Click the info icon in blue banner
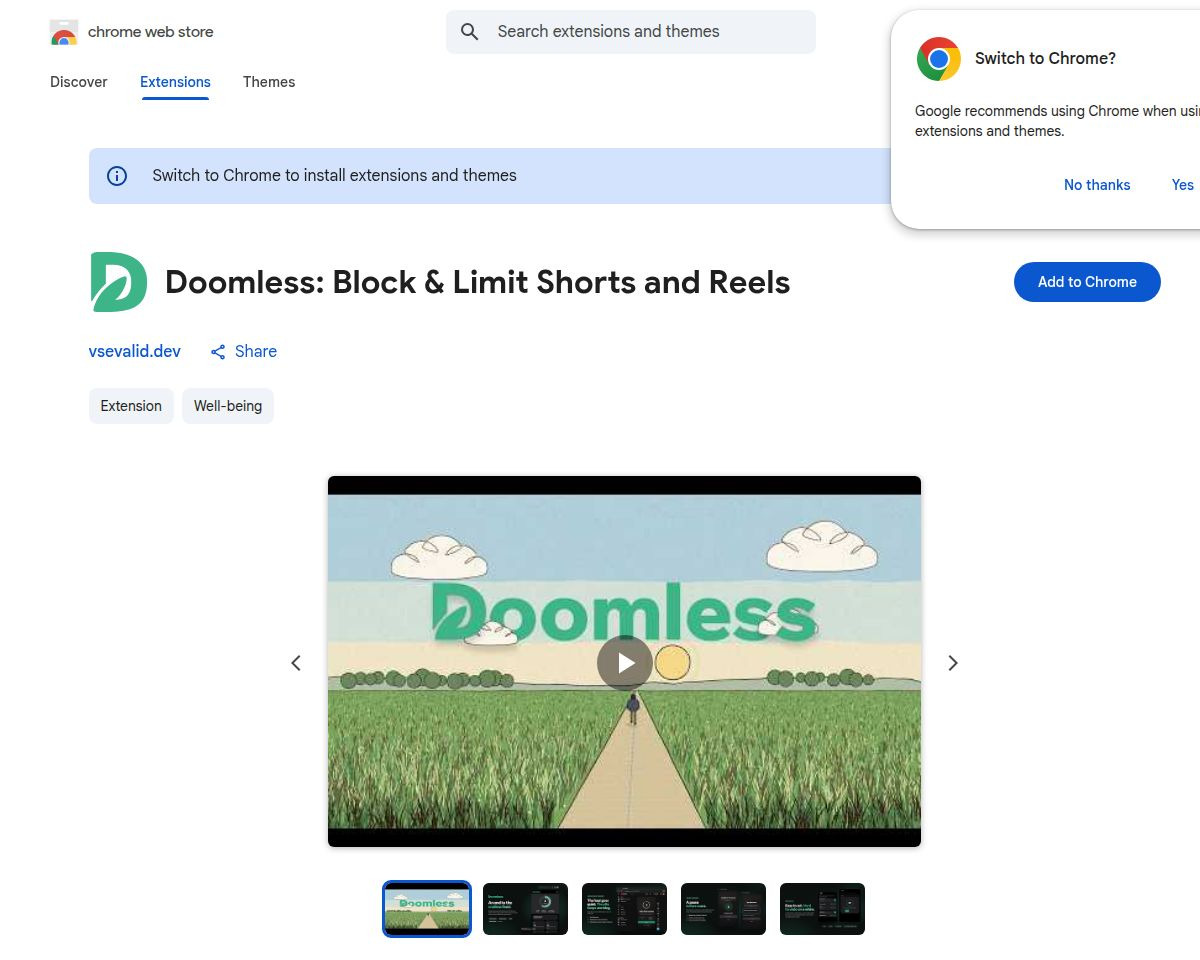The height and width of the screenshot is (960, 1200). tap(117, 176)
